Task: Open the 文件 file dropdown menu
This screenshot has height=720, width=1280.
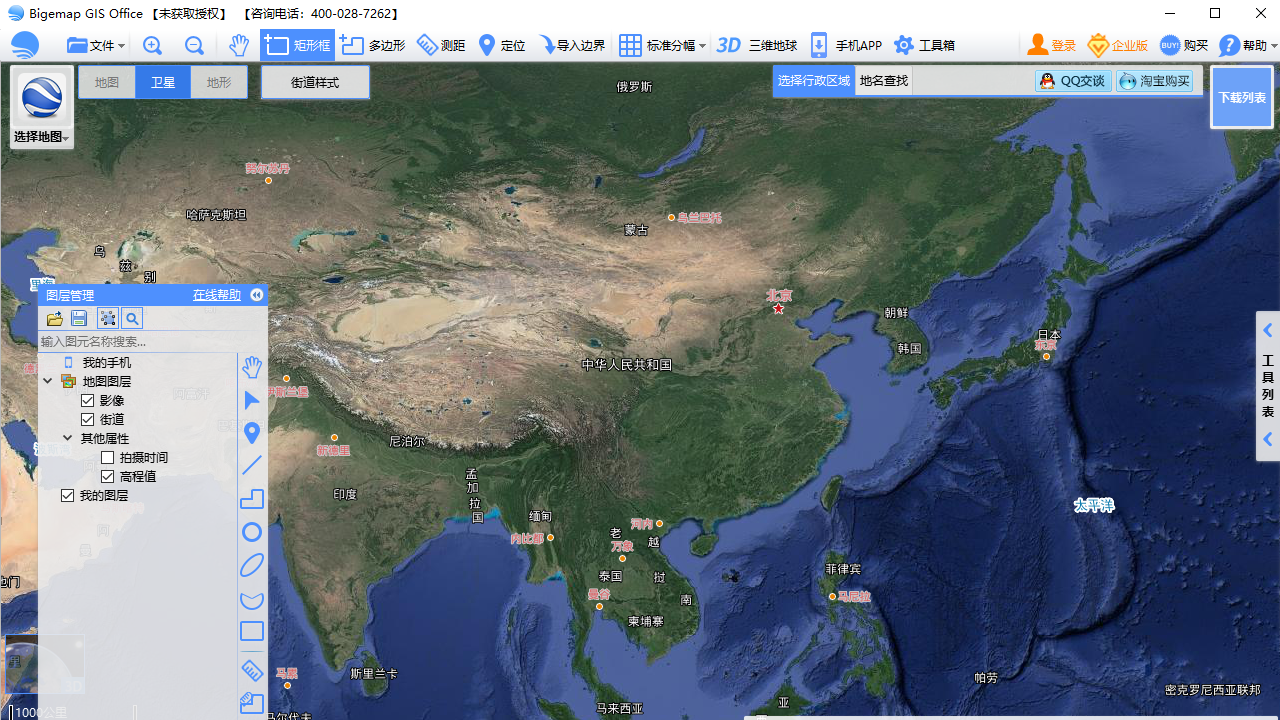Action: tap(96, 46)
